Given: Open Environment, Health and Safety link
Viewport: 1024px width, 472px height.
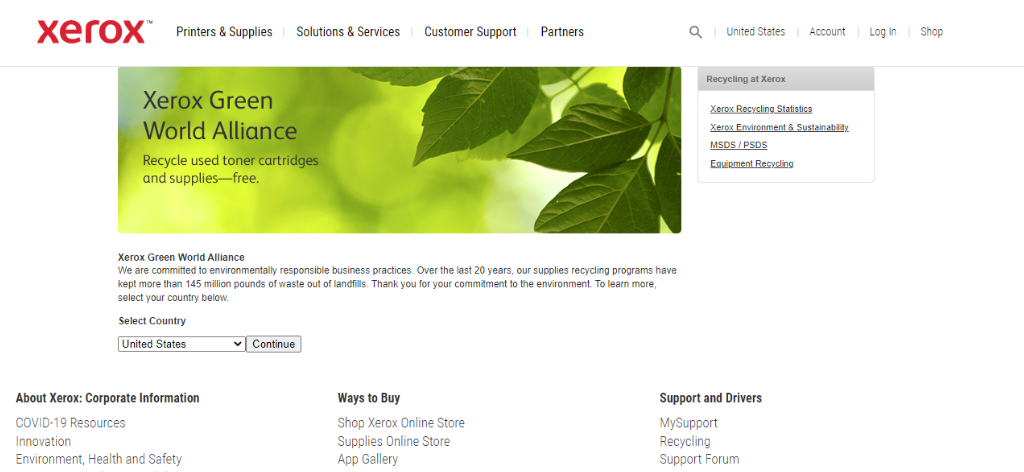Looking at the screenshot, I should pos(99,459).
